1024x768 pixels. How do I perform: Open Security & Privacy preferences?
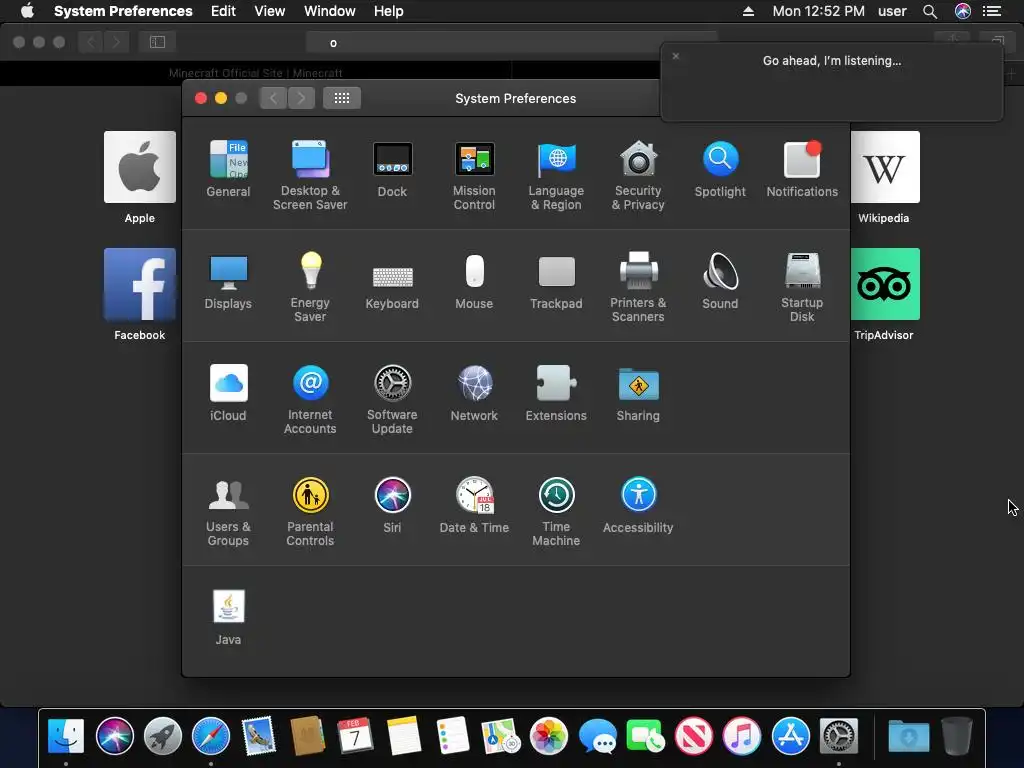pyautogui.click(x=638, y=175)
